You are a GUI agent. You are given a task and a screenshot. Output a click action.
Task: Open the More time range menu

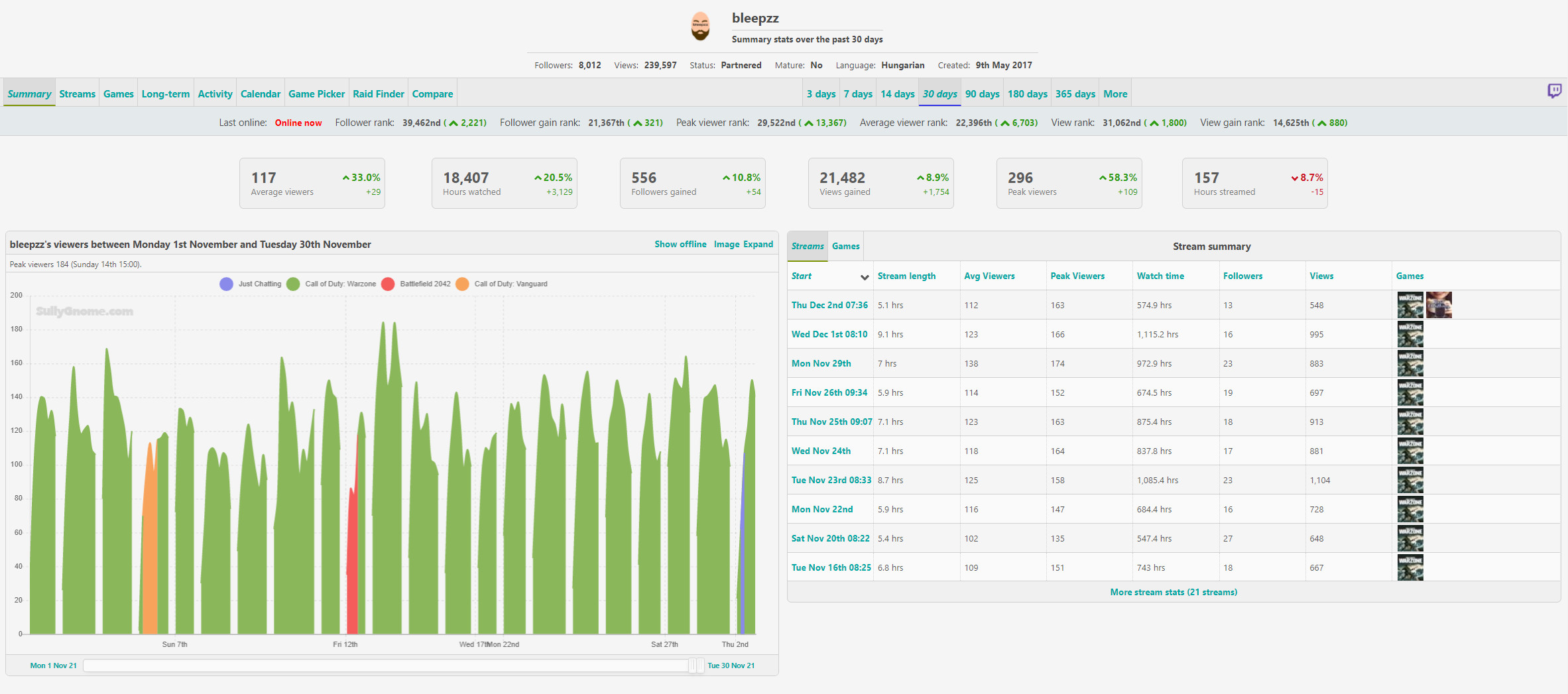click(x=1115, y=94)
